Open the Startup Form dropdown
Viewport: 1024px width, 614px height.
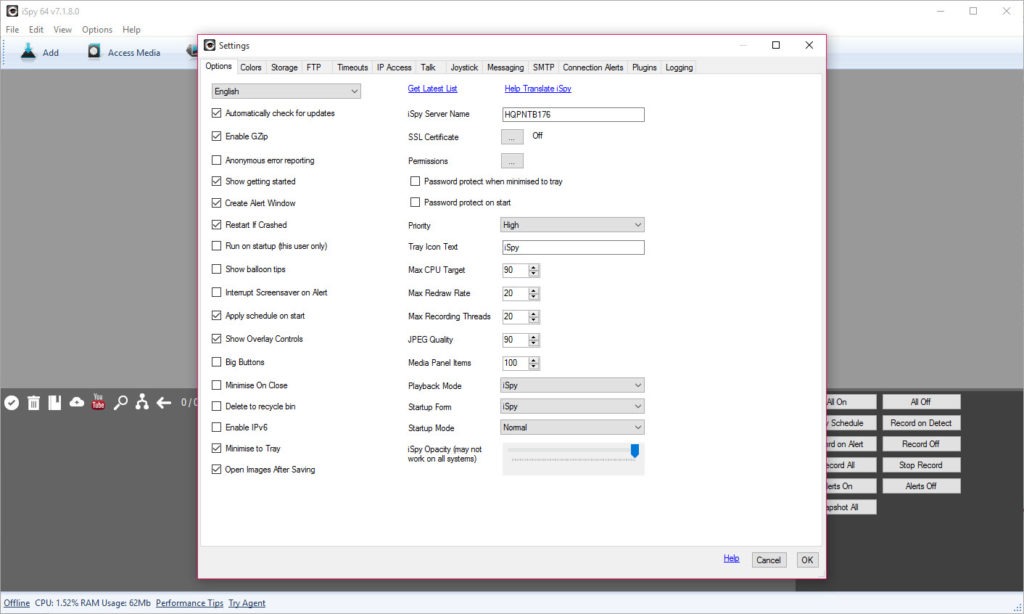pyautogui.click(x=572, y=406)
